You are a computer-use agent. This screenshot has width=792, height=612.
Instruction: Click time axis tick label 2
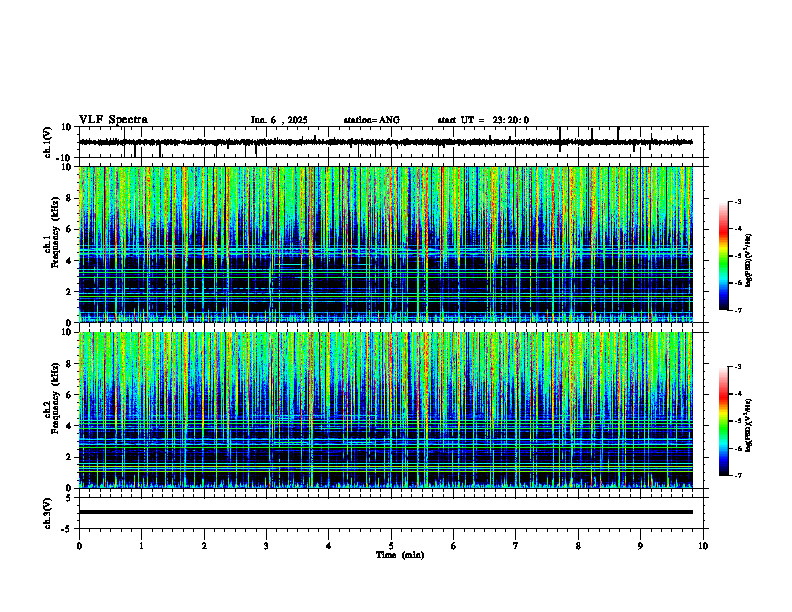point(204,546)
